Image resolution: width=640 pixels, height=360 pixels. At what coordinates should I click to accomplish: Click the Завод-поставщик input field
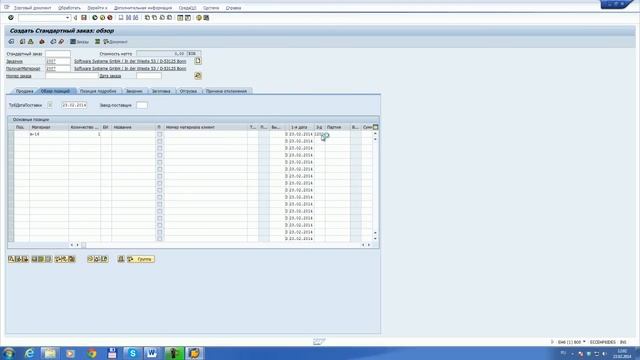coord(142,105)
